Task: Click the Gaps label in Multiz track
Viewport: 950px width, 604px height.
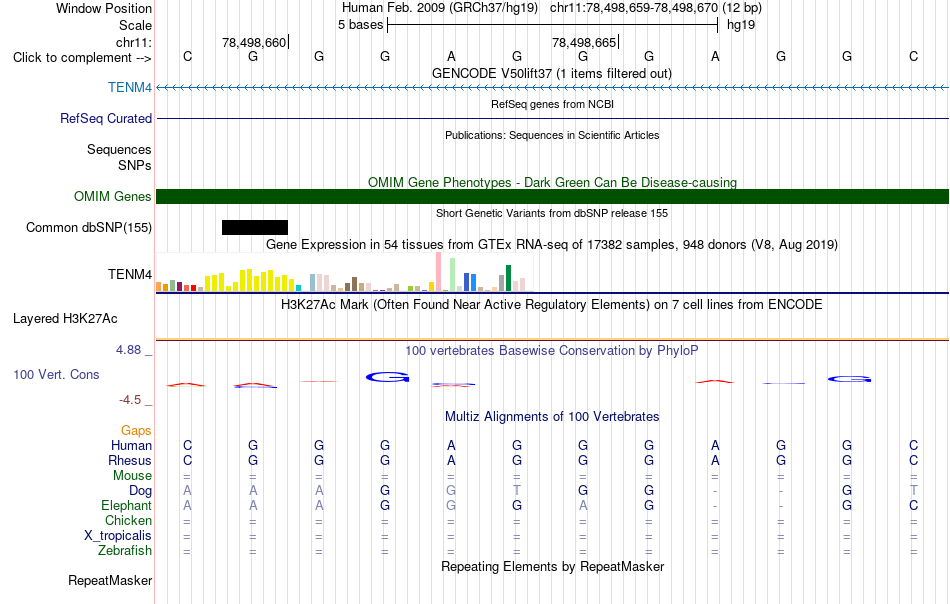Action: pos(136,430)
